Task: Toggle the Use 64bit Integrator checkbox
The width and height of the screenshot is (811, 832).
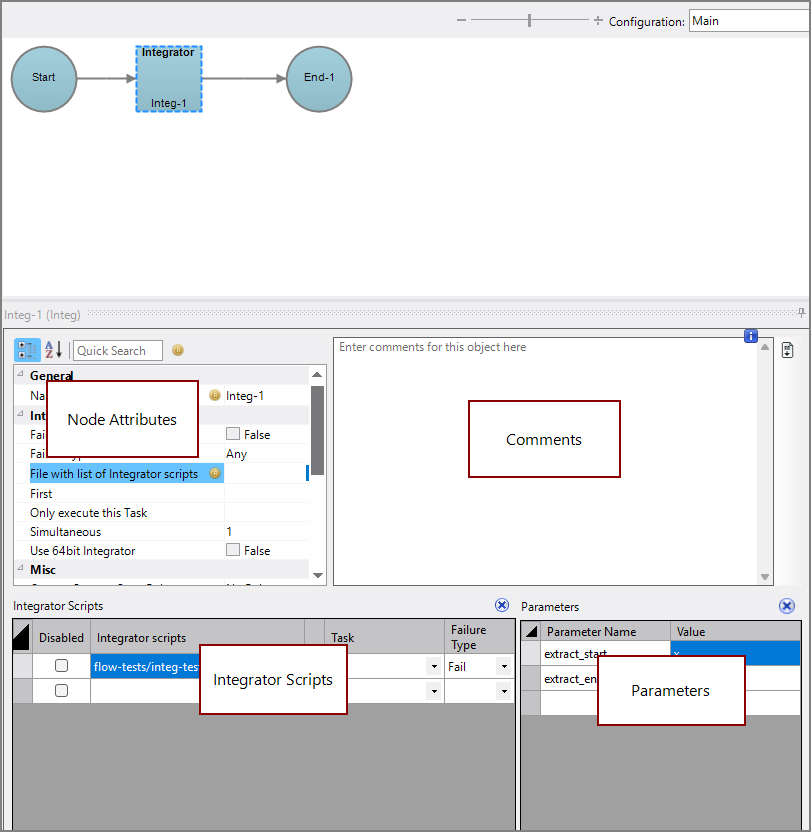Action: [233, 550]
